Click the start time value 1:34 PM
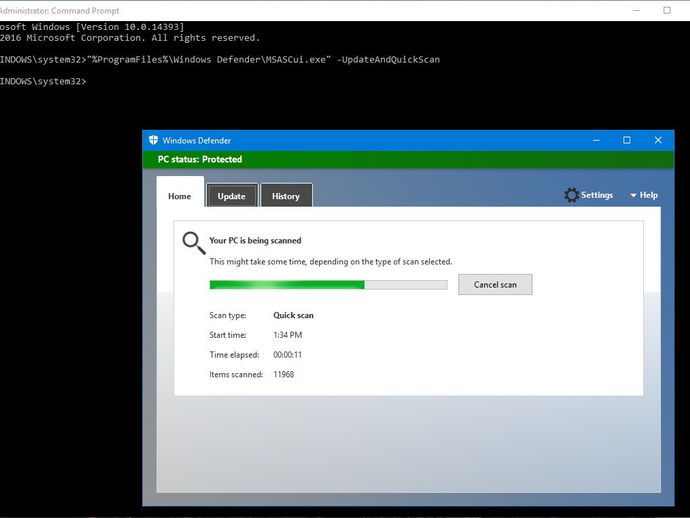 click(x=288, y=335)
